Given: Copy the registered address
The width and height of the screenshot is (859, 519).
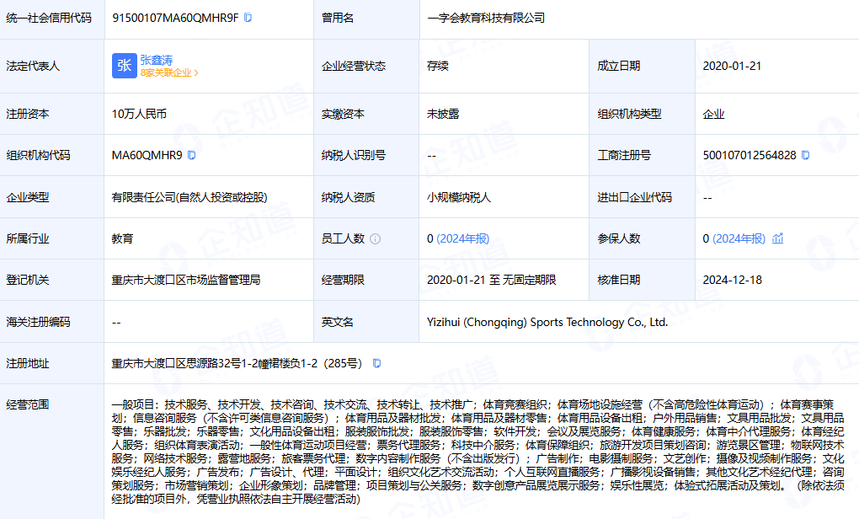Looking at the screenshot, I should coord(376,363).
